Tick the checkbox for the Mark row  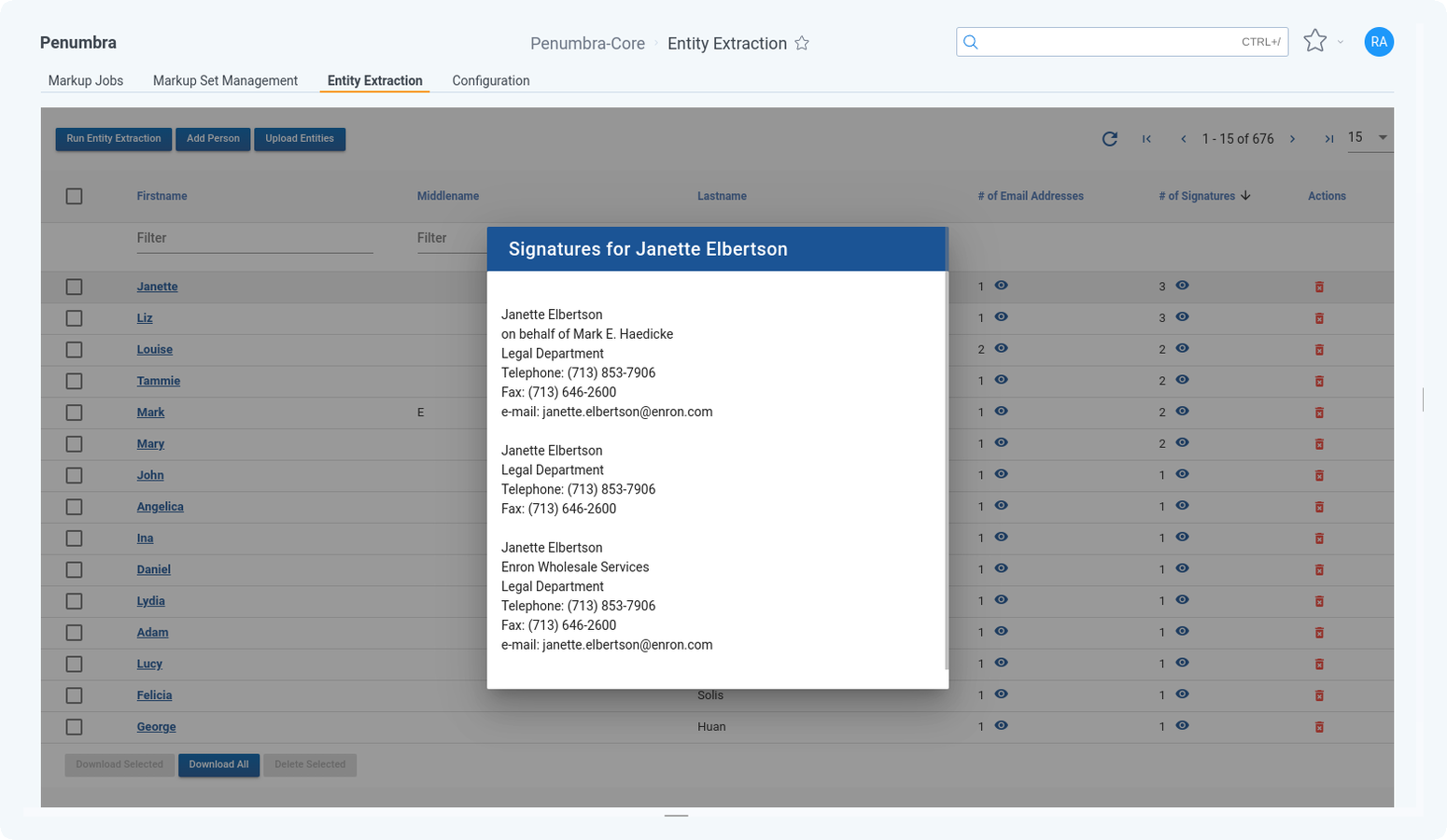pos(75,413)
